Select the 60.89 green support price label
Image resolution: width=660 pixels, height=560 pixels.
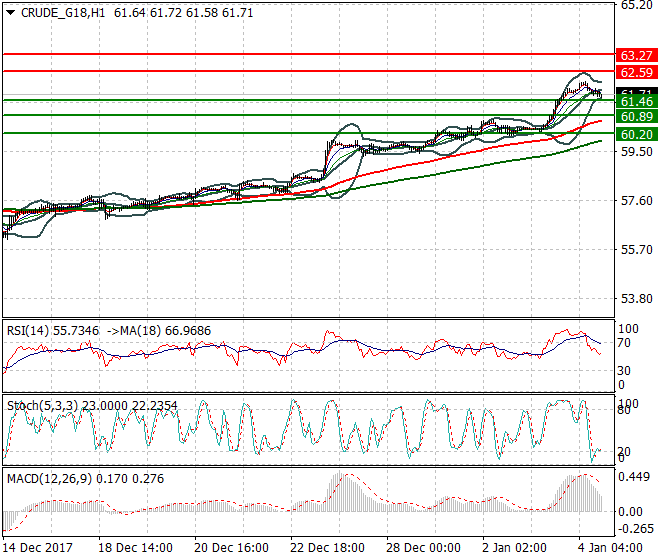pos(636,117)
